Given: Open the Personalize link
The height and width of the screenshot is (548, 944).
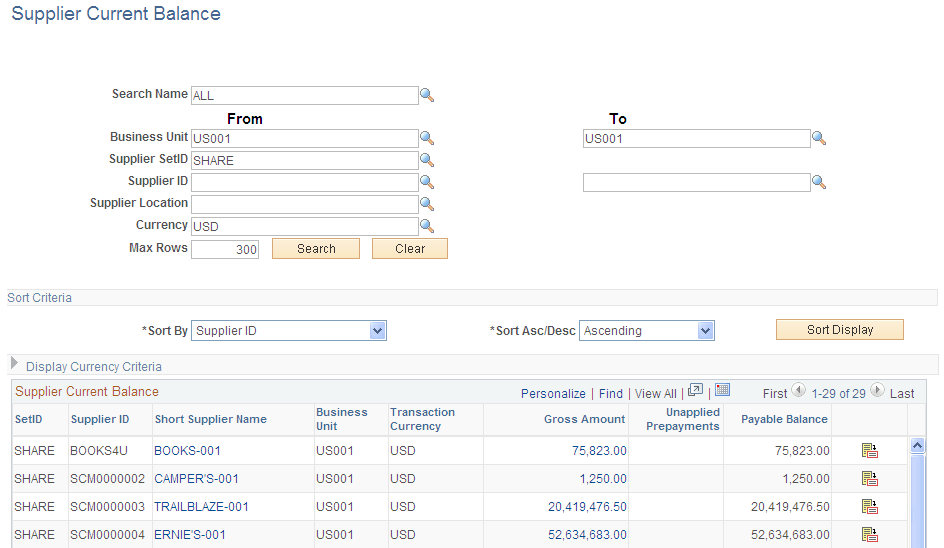Looking at the screenshot, I should [553, 393].
